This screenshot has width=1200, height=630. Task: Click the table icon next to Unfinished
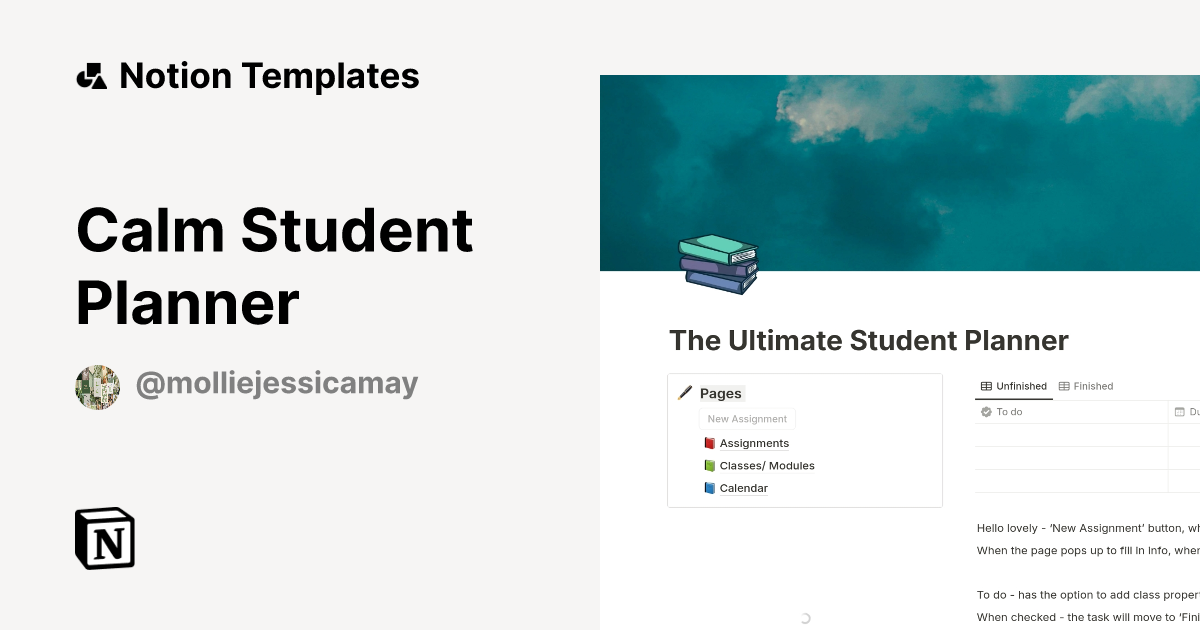click(986, 386)
